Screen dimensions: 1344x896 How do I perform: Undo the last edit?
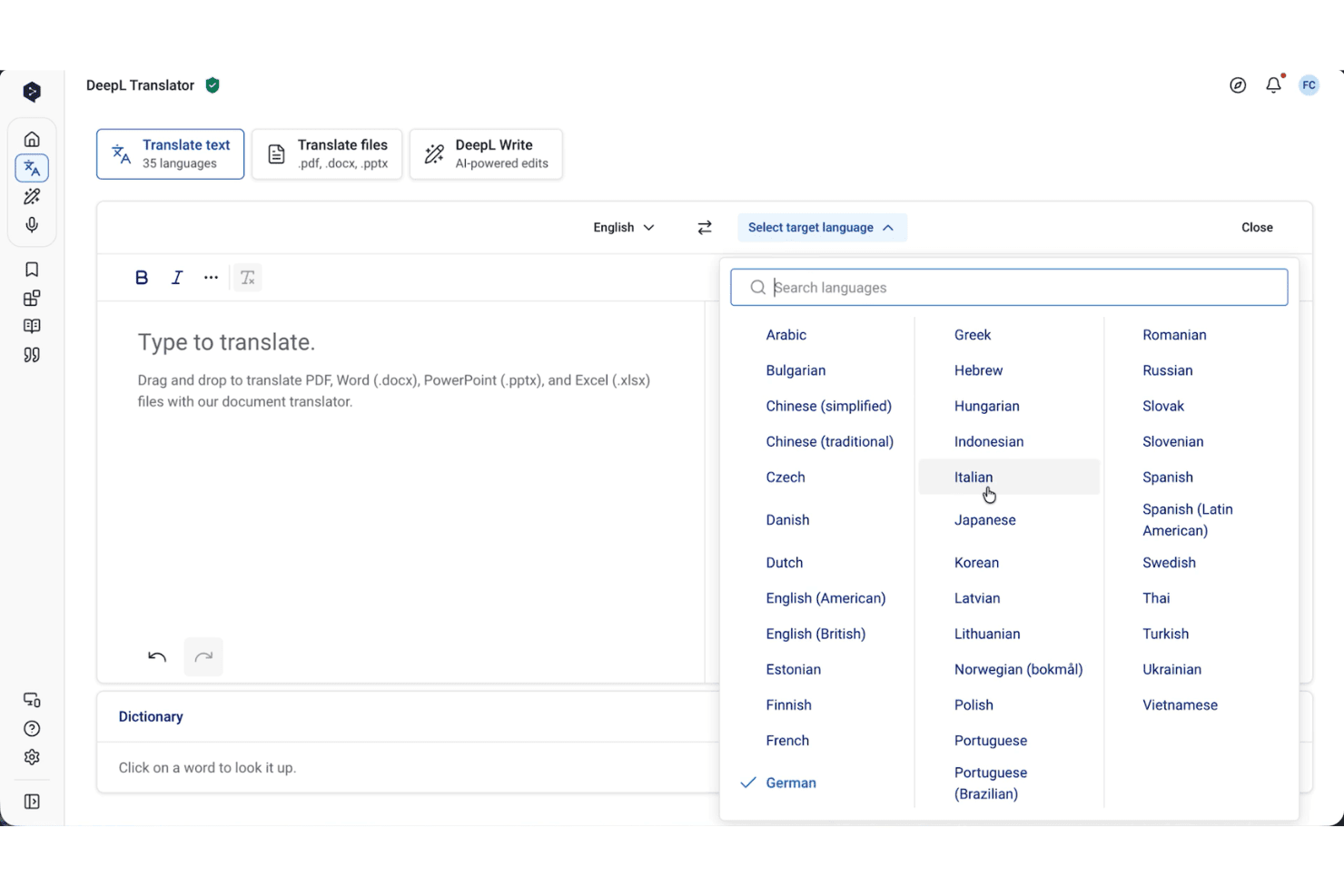157,657
